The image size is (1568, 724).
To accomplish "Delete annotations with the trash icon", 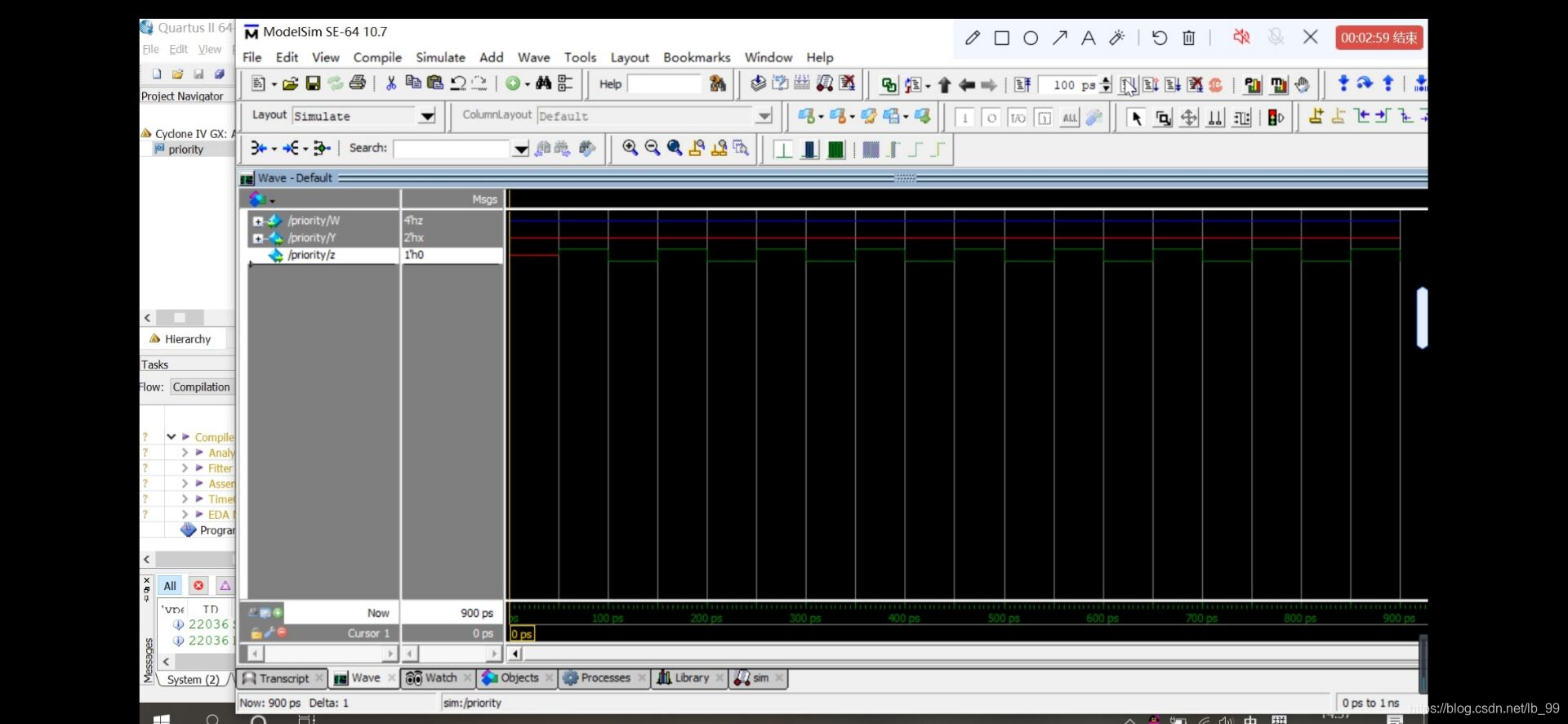I will (x=1189, y=38).
